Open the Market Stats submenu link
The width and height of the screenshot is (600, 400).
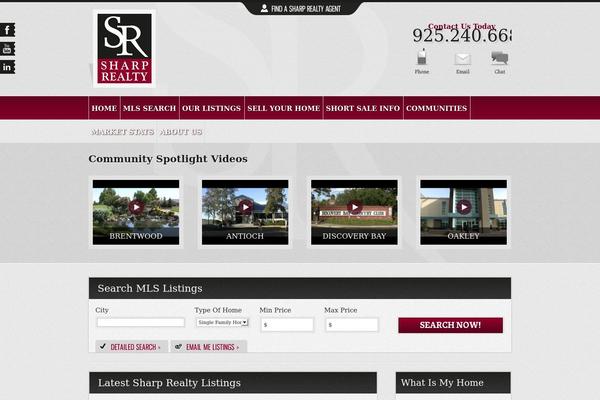(122, 132)
